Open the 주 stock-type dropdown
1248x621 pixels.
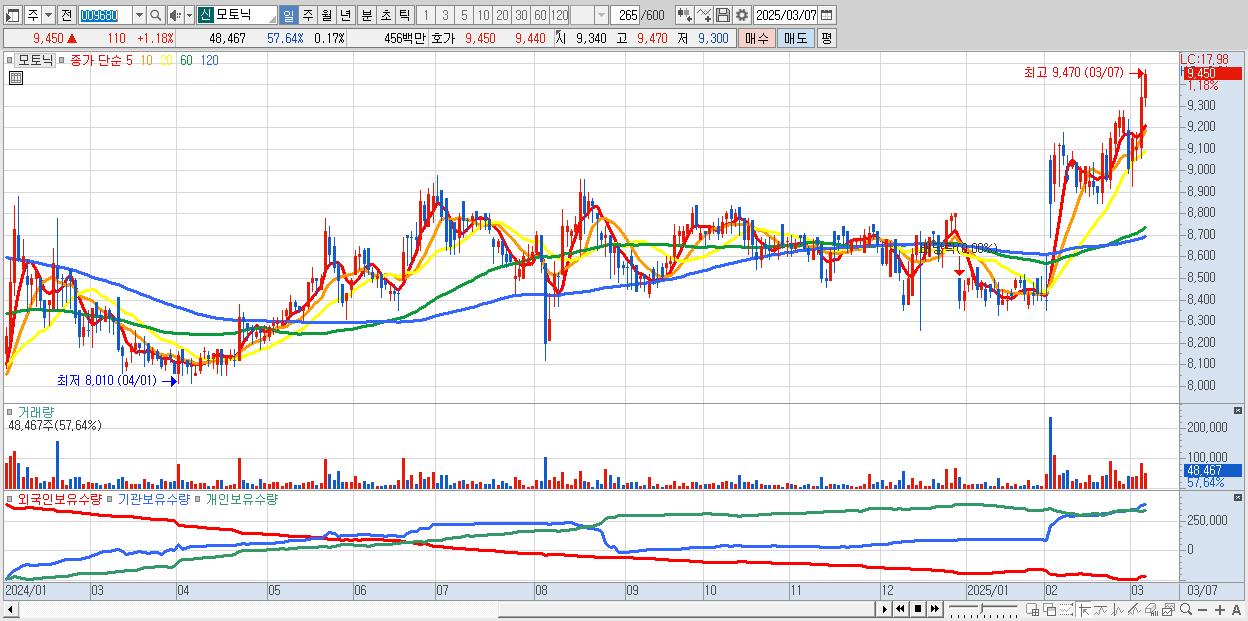[48, 15]
